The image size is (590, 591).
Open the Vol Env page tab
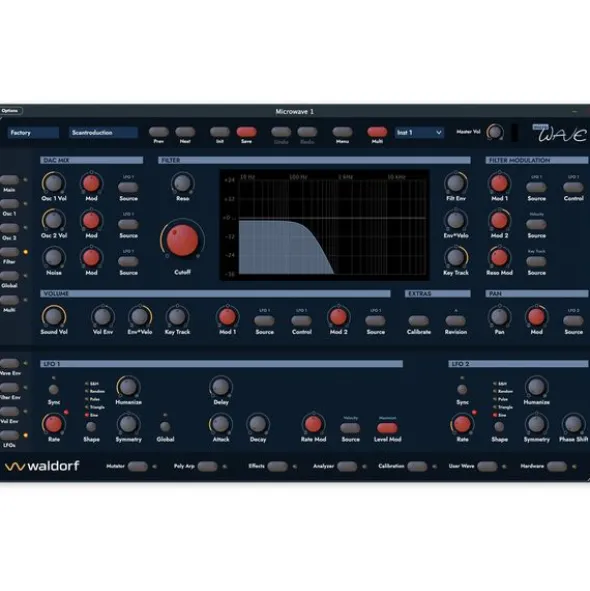pyautogui.click(x=9, y=412)
